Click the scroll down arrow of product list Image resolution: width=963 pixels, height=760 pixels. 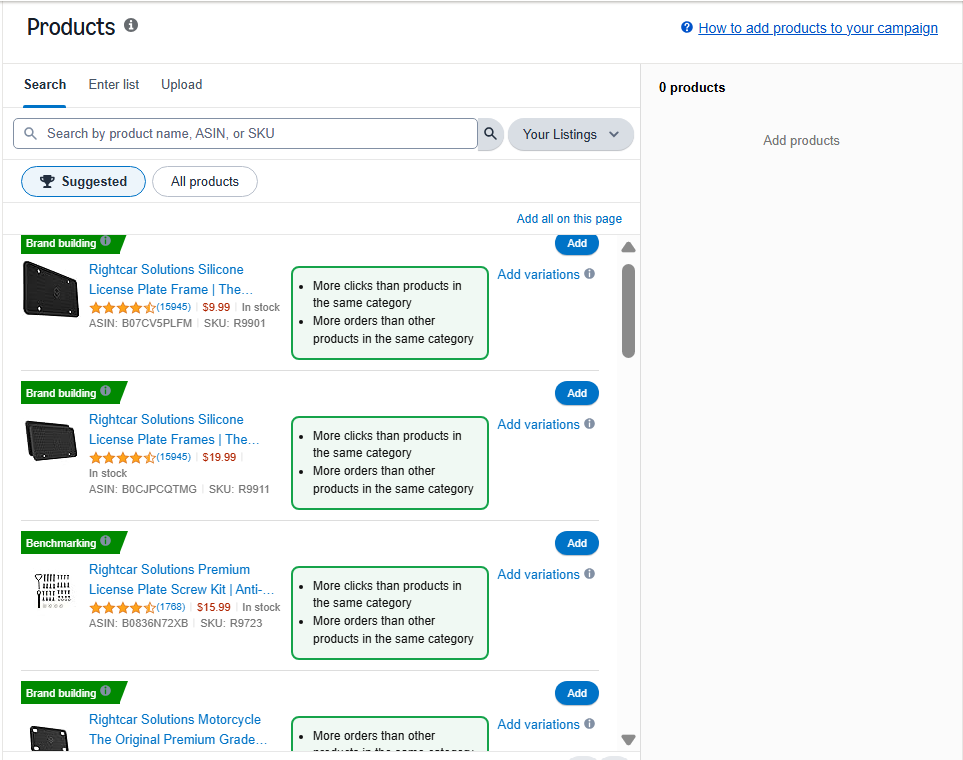click(628, 740)
